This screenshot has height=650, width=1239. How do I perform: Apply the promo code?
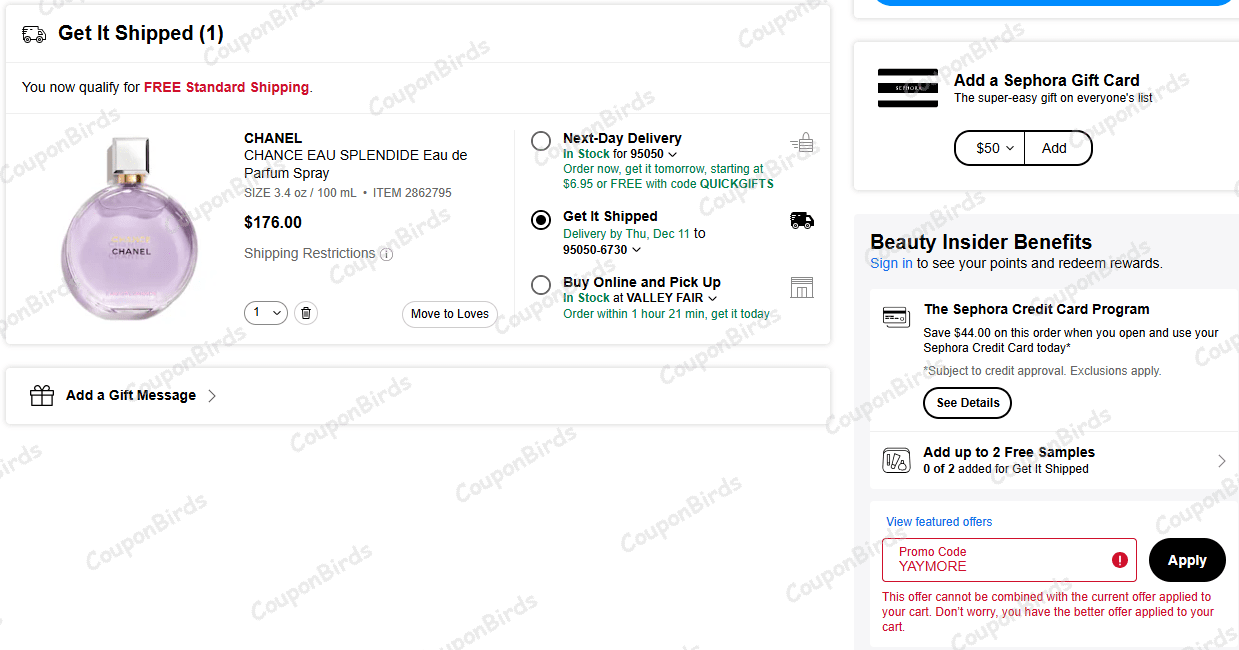pyautogui.click(x=1187, y=560)
